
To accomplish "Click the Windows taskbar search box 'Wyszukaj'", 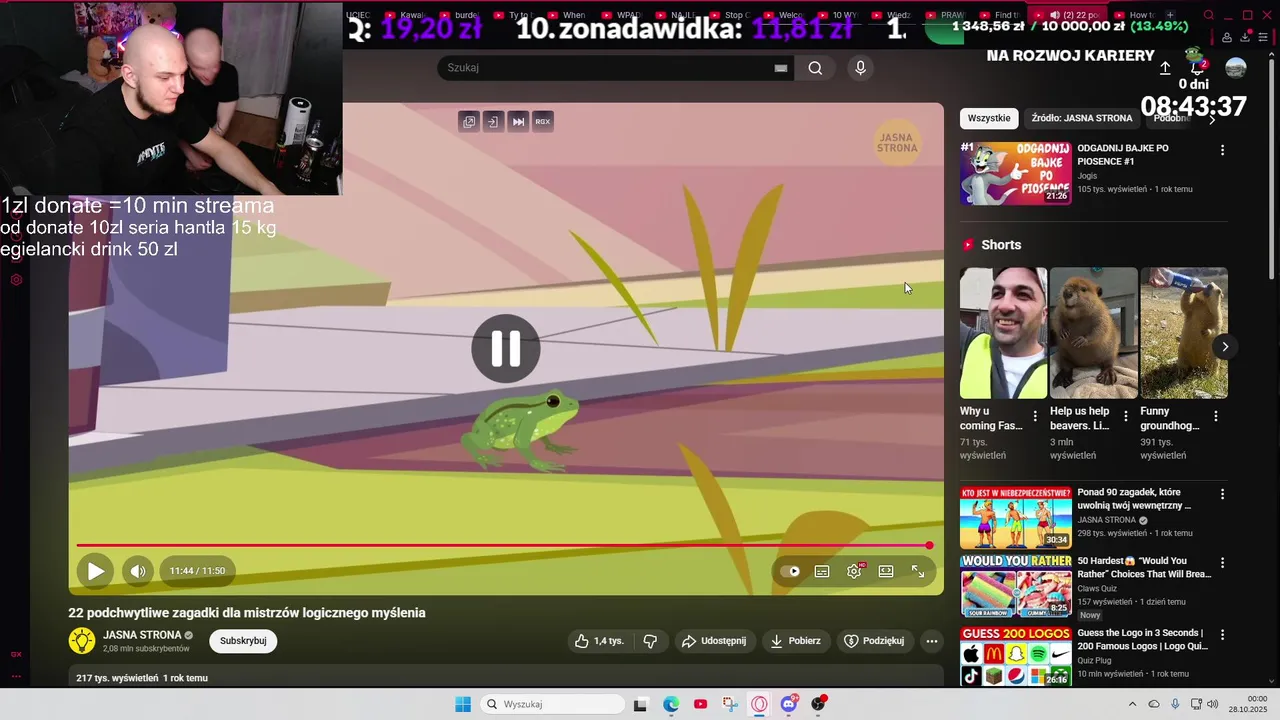I will [x=552, y=704].
